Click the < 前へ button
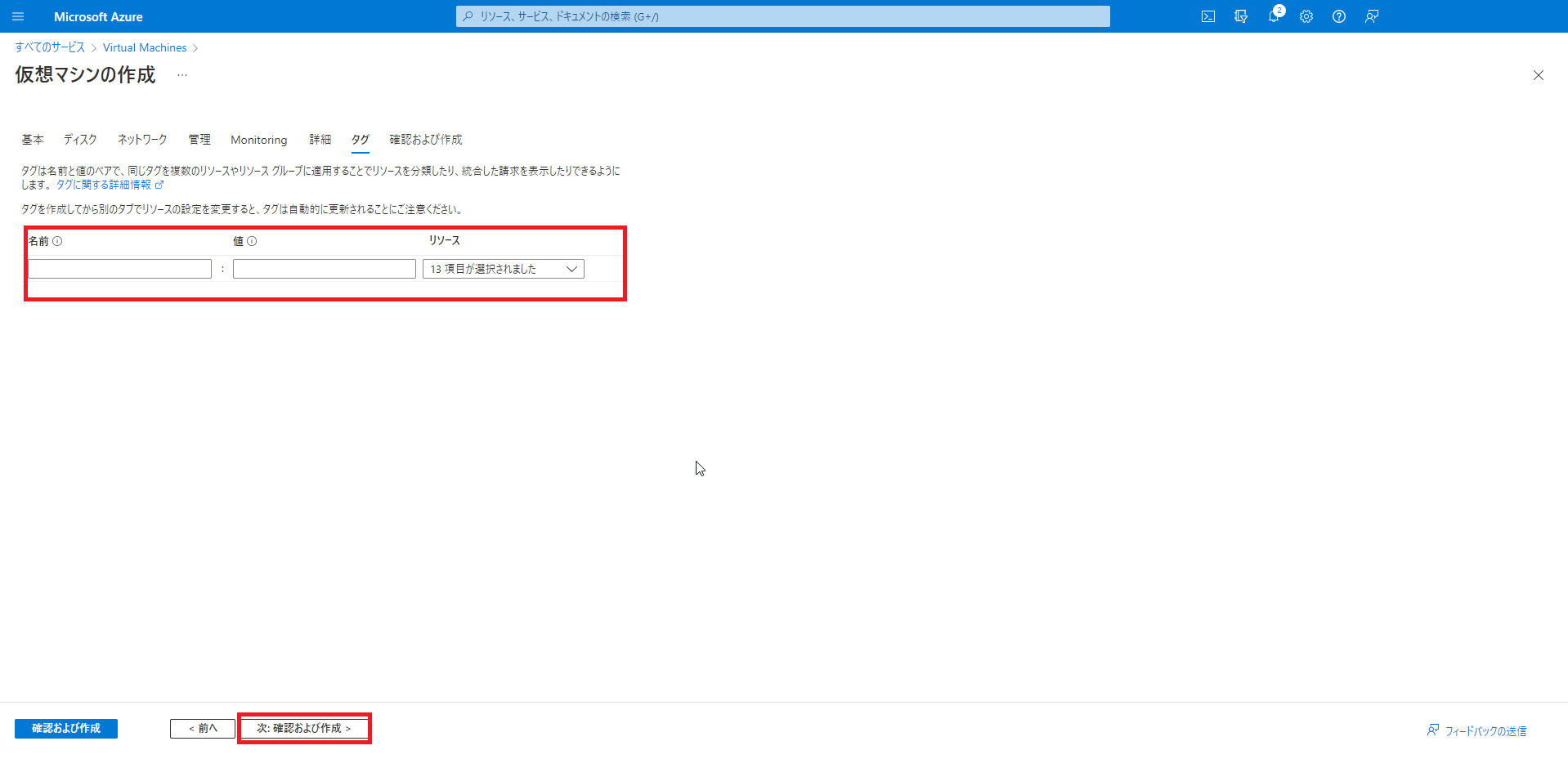The width and height of the screenshot is (1568, 759). pyautogui.click(x=203, y=729)
